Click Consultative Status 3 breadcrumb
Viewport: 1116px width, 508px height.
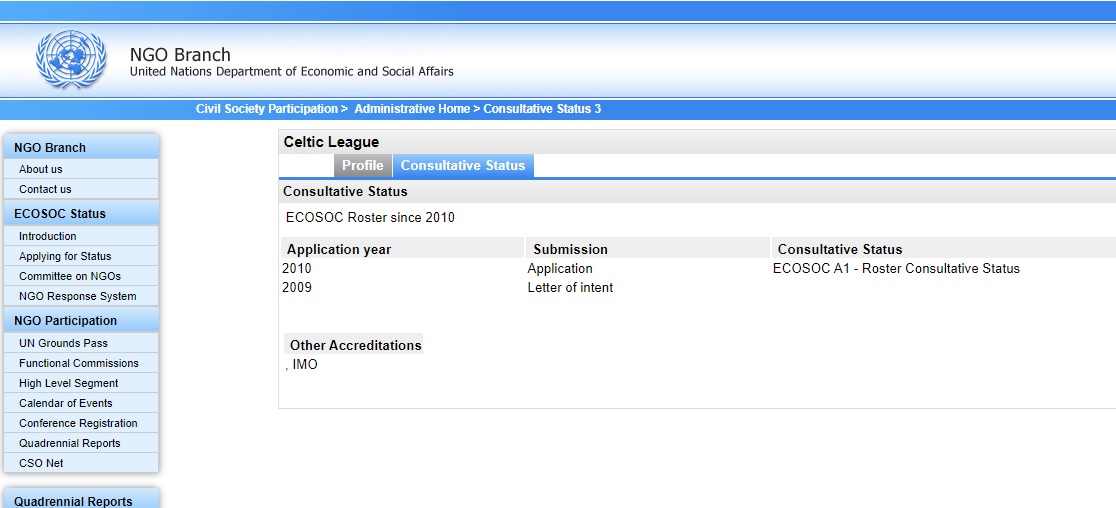coord(542,109)
